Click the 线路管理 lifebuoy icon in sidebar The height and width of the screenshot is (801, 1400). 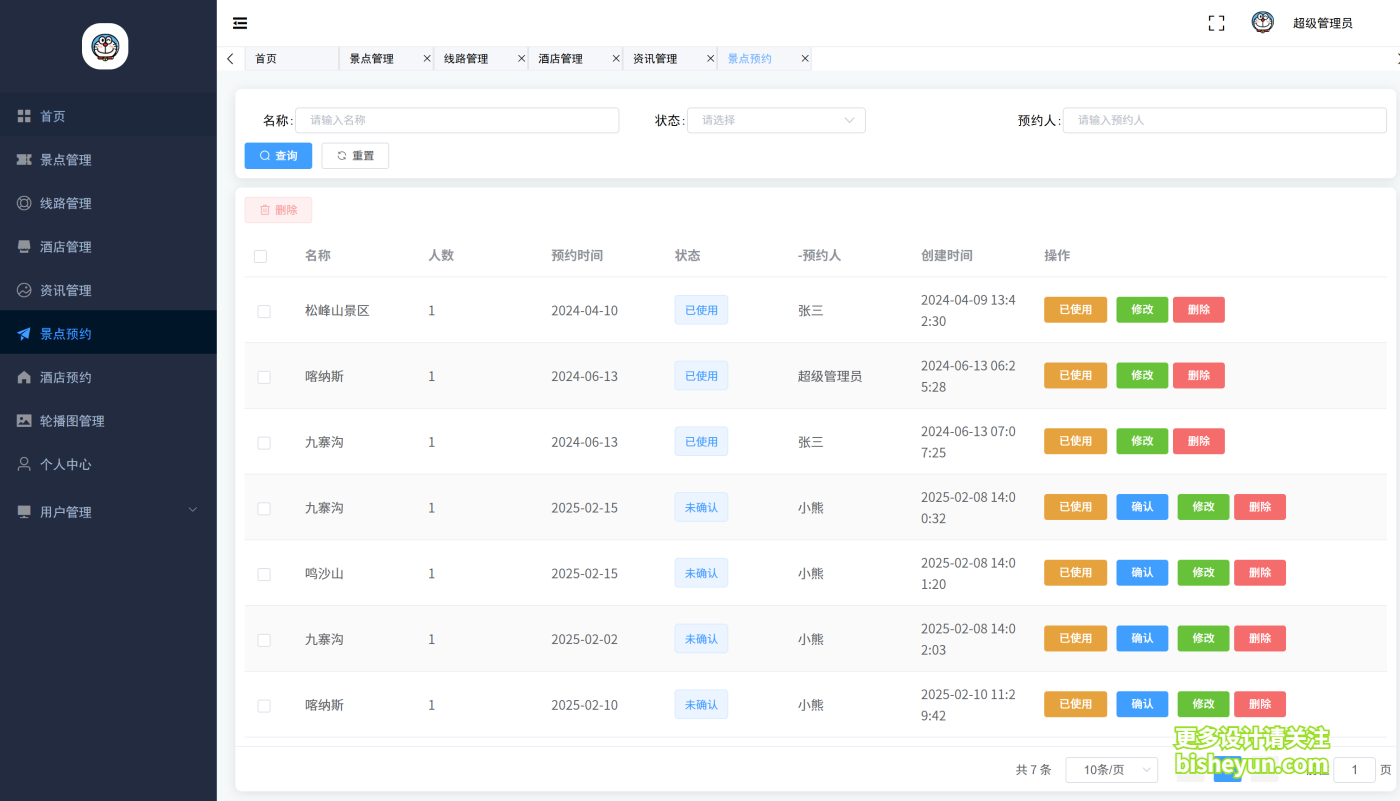coord(24,203)
